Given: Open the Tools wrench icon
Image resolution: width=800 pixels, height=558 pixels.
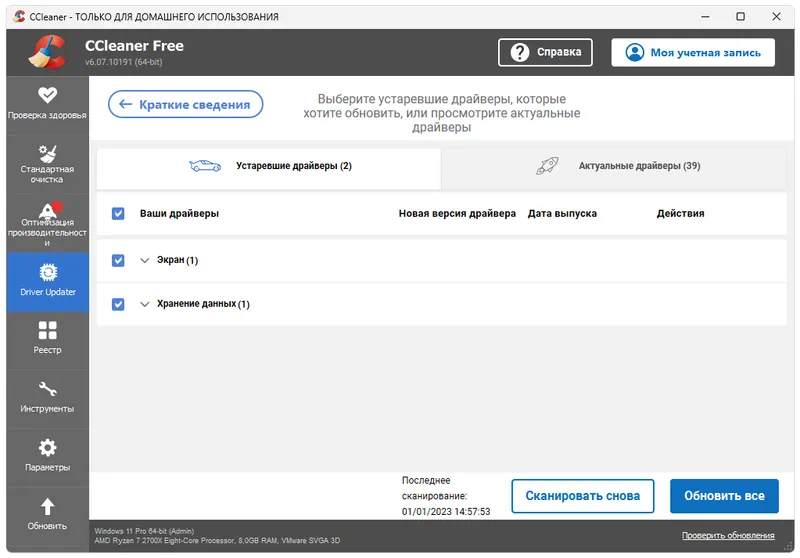Looking at the screenshot, I should click(x=47, y=389).
